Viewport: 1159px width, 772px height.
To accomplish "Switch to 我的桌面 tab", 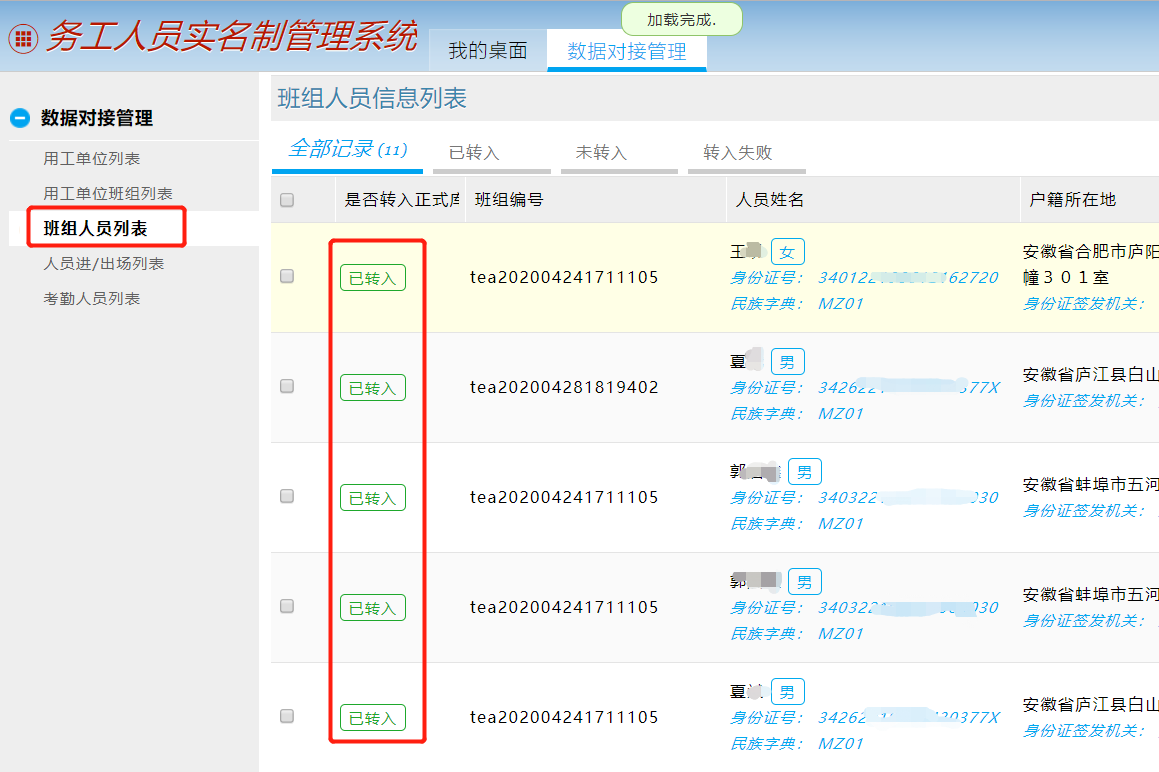I will [487, 51].
